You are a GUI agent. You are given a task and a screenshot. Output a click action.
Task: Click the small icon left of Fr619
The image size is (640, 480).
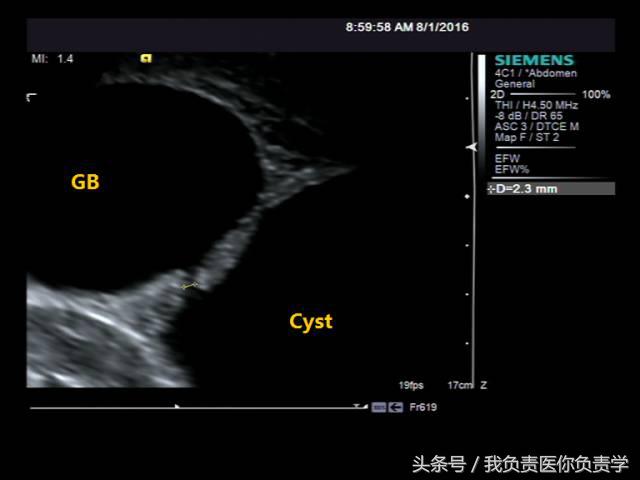click(379, 408)
